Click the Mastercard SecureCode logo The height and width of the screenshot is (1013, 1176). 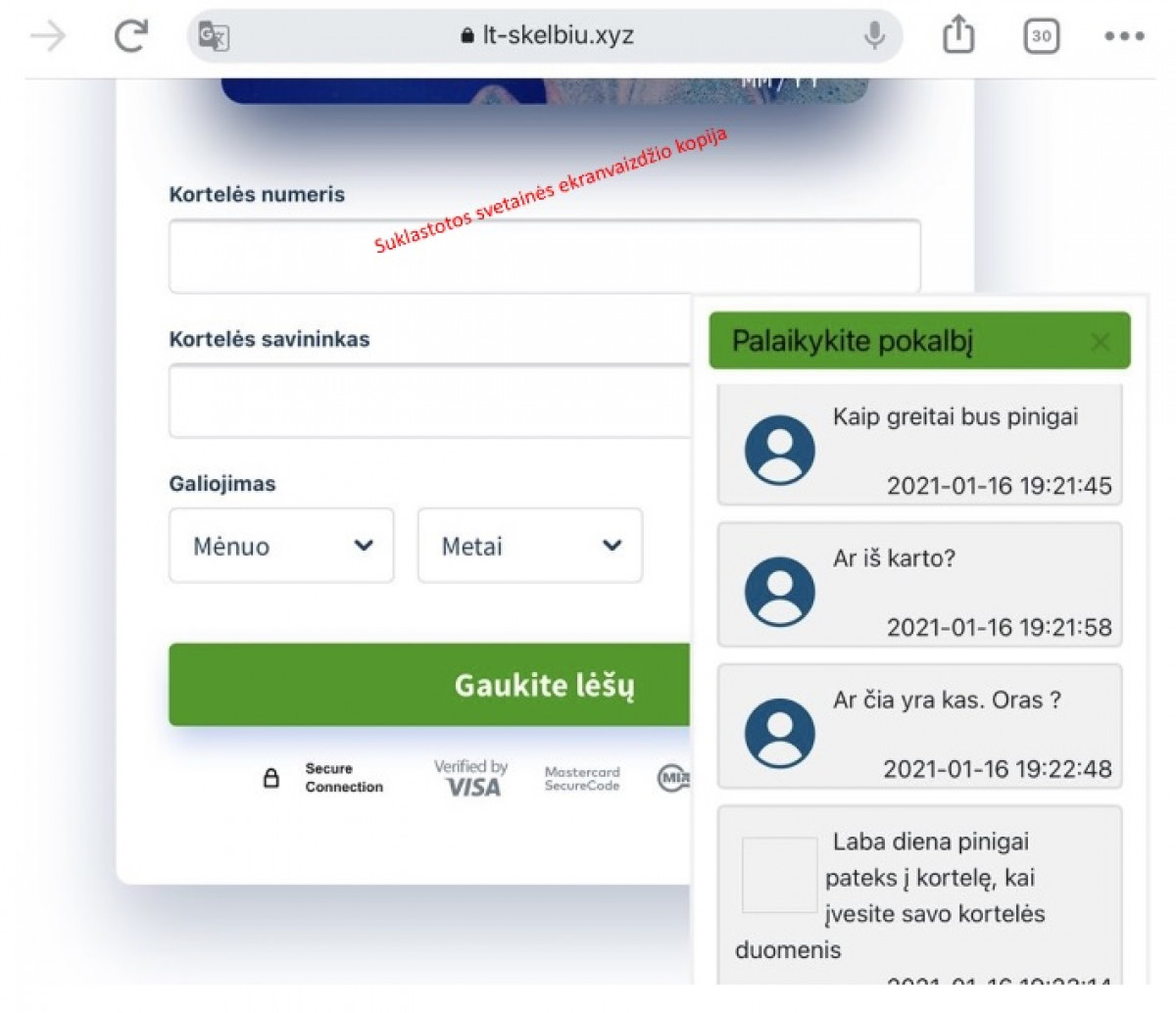tap(582, 779)
